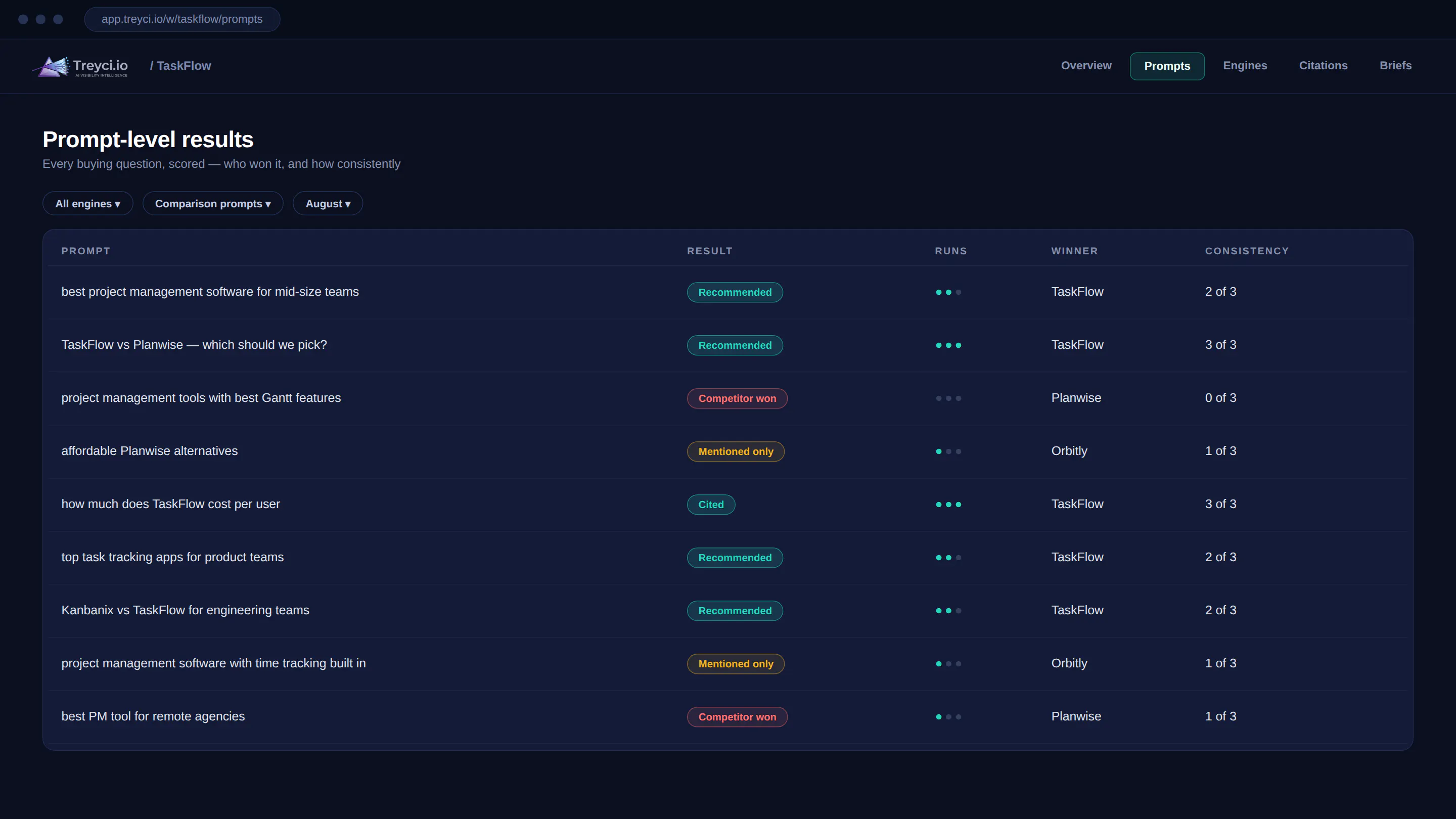Click '1 of 3' on remote agencies row
Image resolution: width=1456 pixels, height=819 pixels.
coord(1220,717)
